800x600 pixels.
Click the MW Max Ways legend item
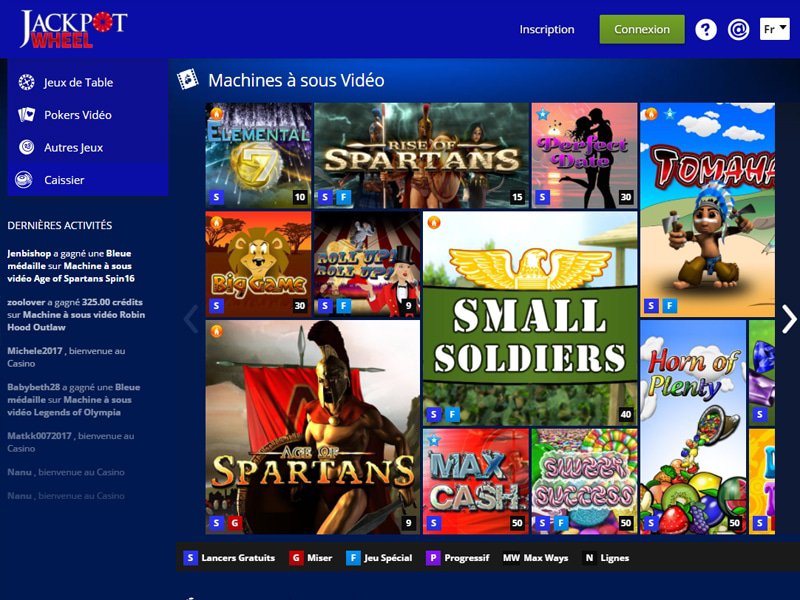click(535, 558)
